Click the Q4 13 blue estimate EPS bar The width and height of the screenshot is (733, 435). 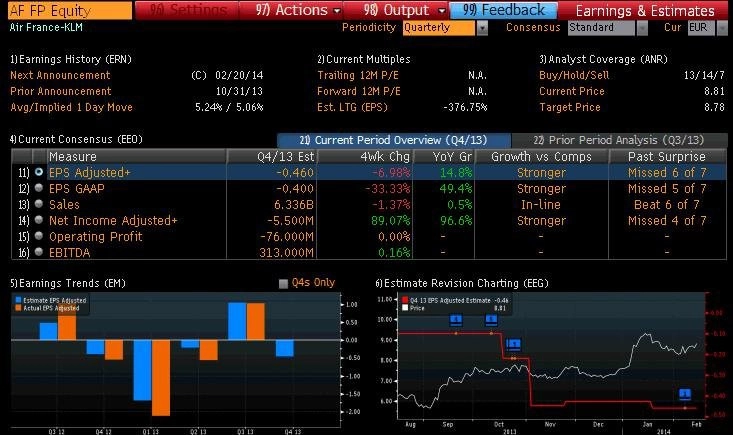pos(285,348)
